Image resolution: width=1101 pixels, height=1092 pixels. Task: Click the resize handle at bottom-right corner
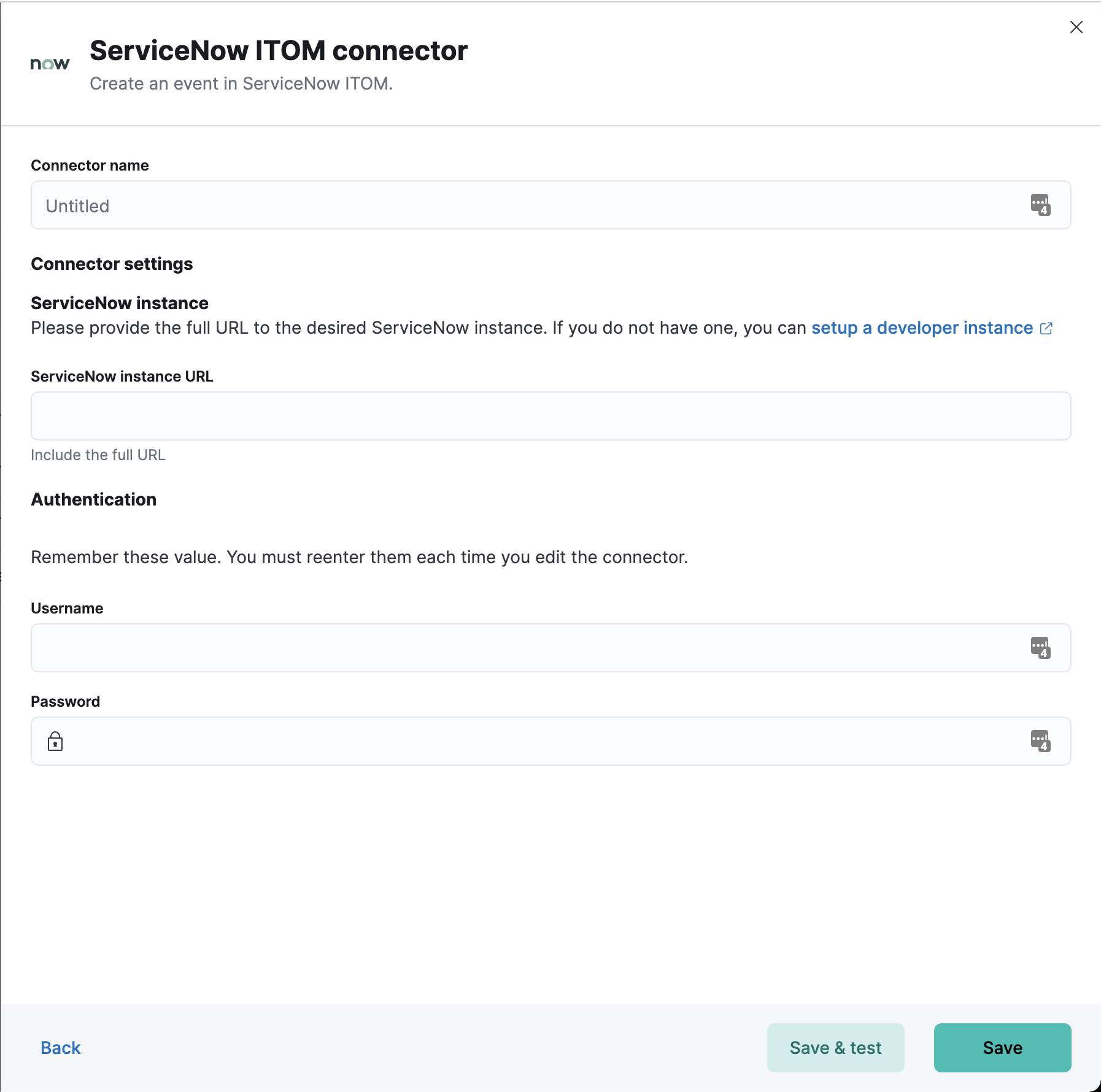1097,1088
